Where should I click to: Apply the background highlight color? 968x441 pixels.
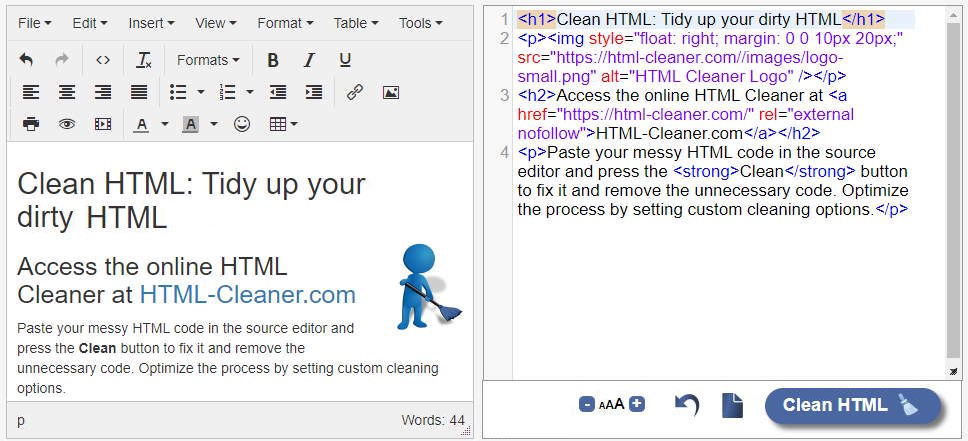(x=191, y=124)
